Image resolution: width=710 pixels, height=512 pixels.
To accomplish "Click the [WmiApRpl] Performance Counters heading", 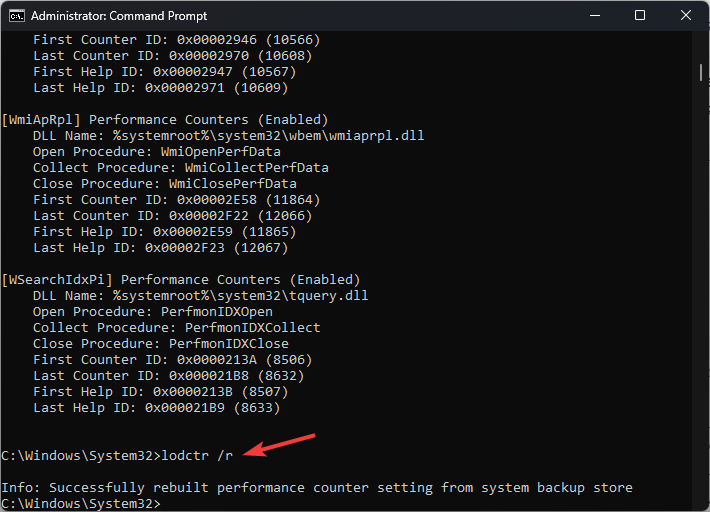I will click(x=179, y=119).
